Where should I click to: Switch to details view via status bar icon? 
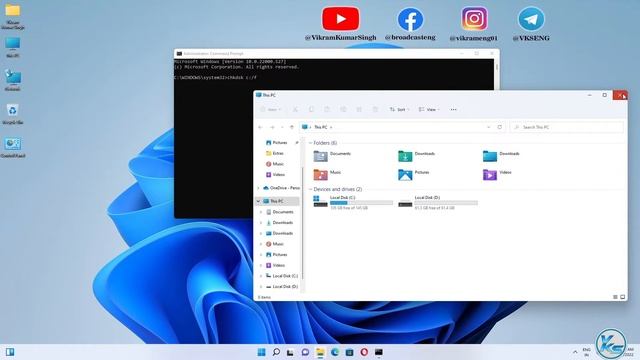point(615,297)
